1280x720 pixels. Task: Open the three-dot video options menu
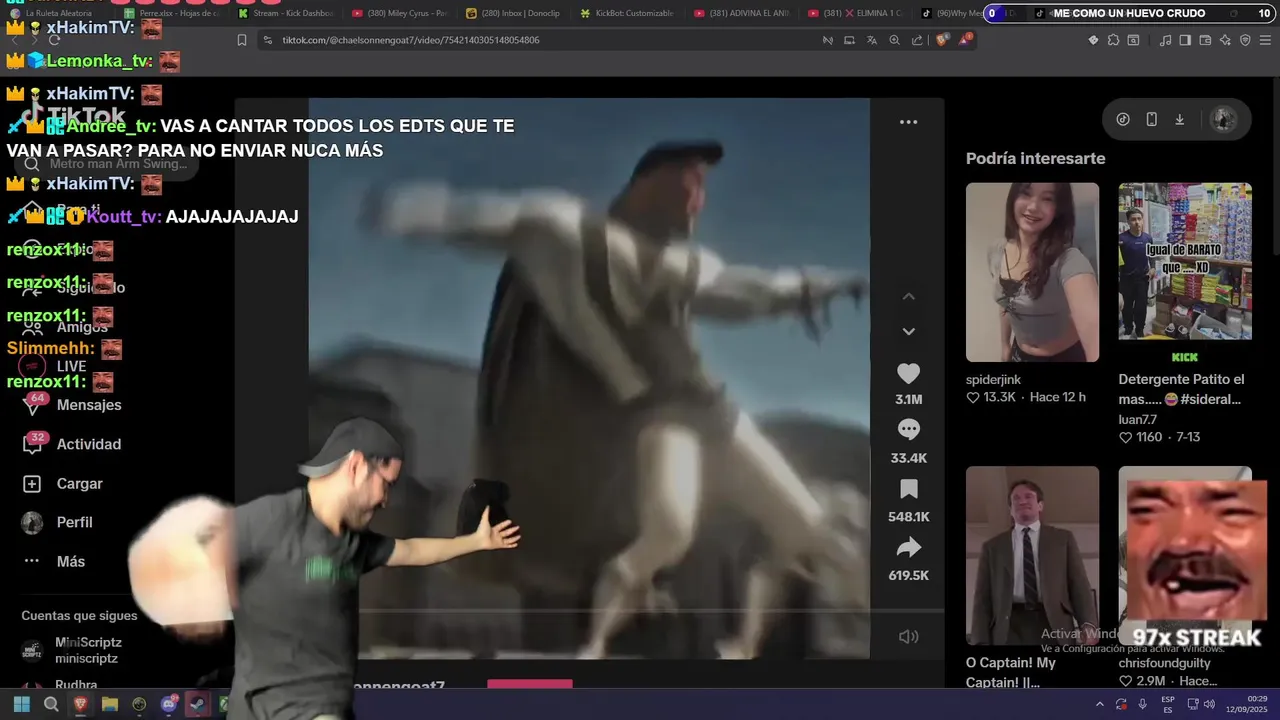point(908,122)
